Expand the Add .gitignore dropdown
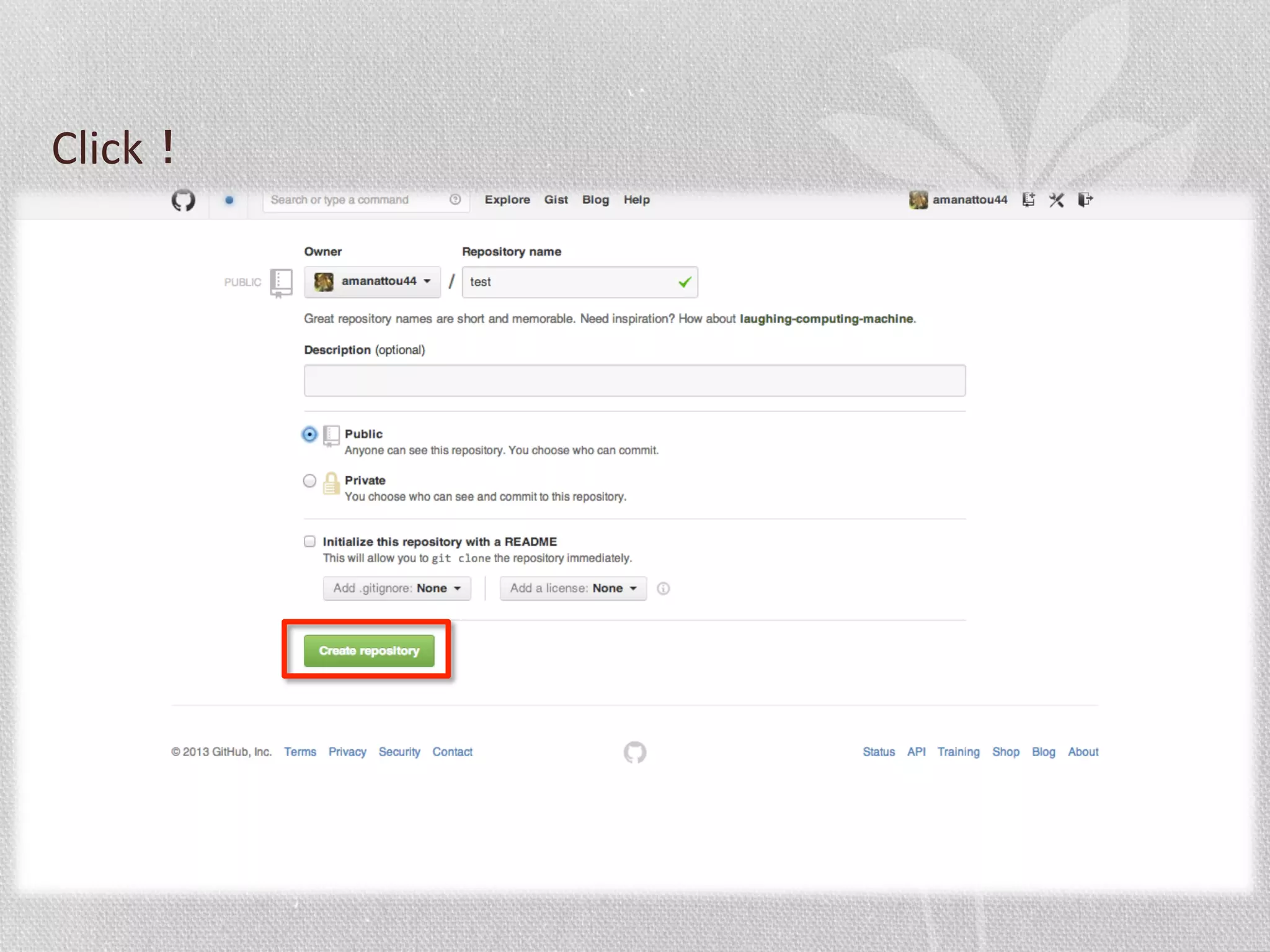Screen dimensions: 1270x952 pos(397,588)
